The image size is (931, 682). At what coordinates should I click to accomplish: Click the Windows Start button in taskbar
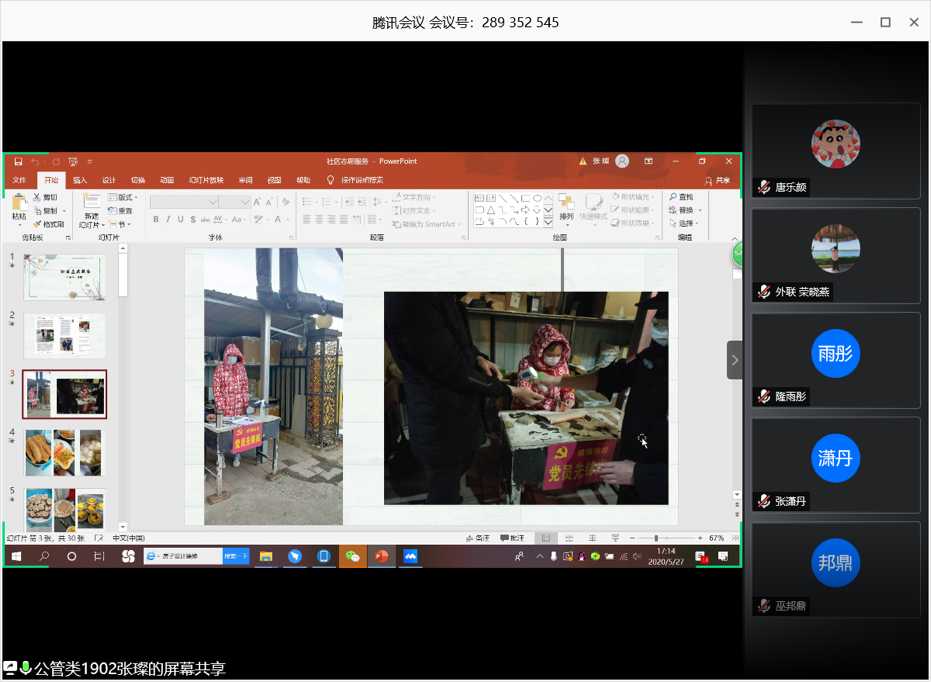tap(17, 556)
